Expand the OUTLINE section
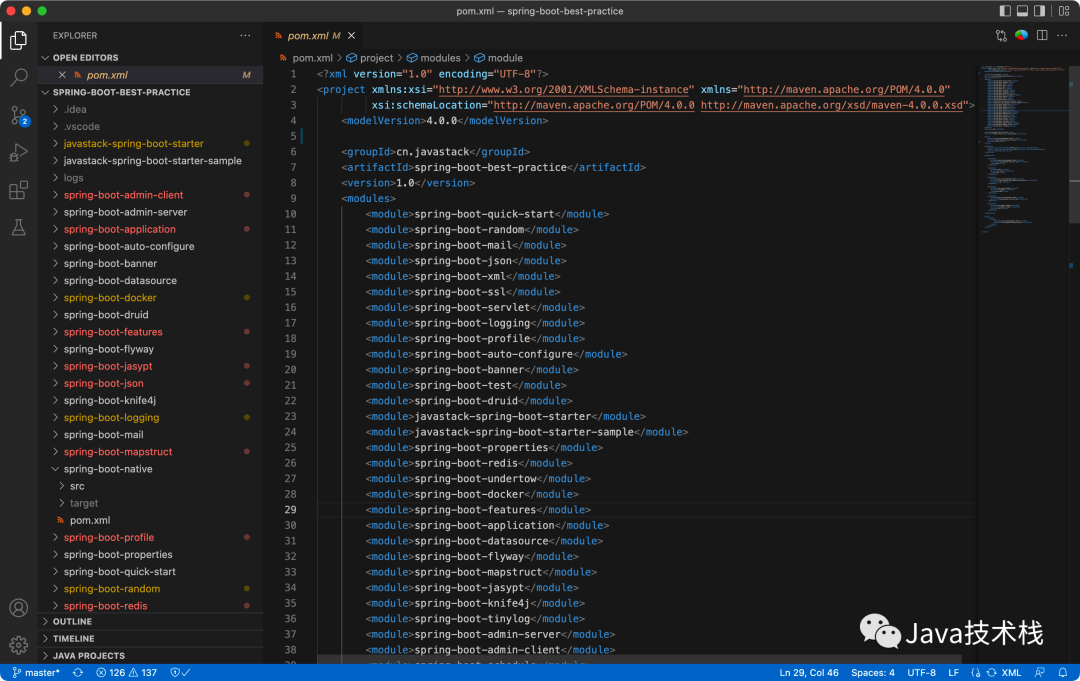 pyautogui.click(x=151, y=622)
